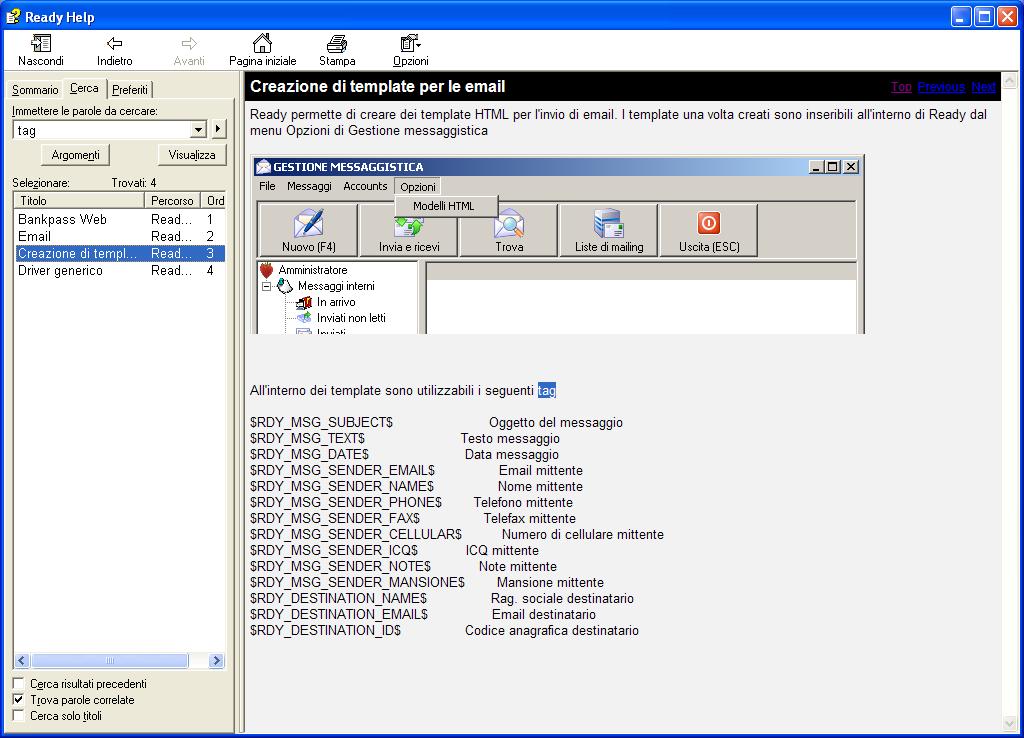The height and width of the screenshot is (738, 1024).
Task: Click the Nascondi hide-pane toolbar icon
Action: click(x=40, y=44)
